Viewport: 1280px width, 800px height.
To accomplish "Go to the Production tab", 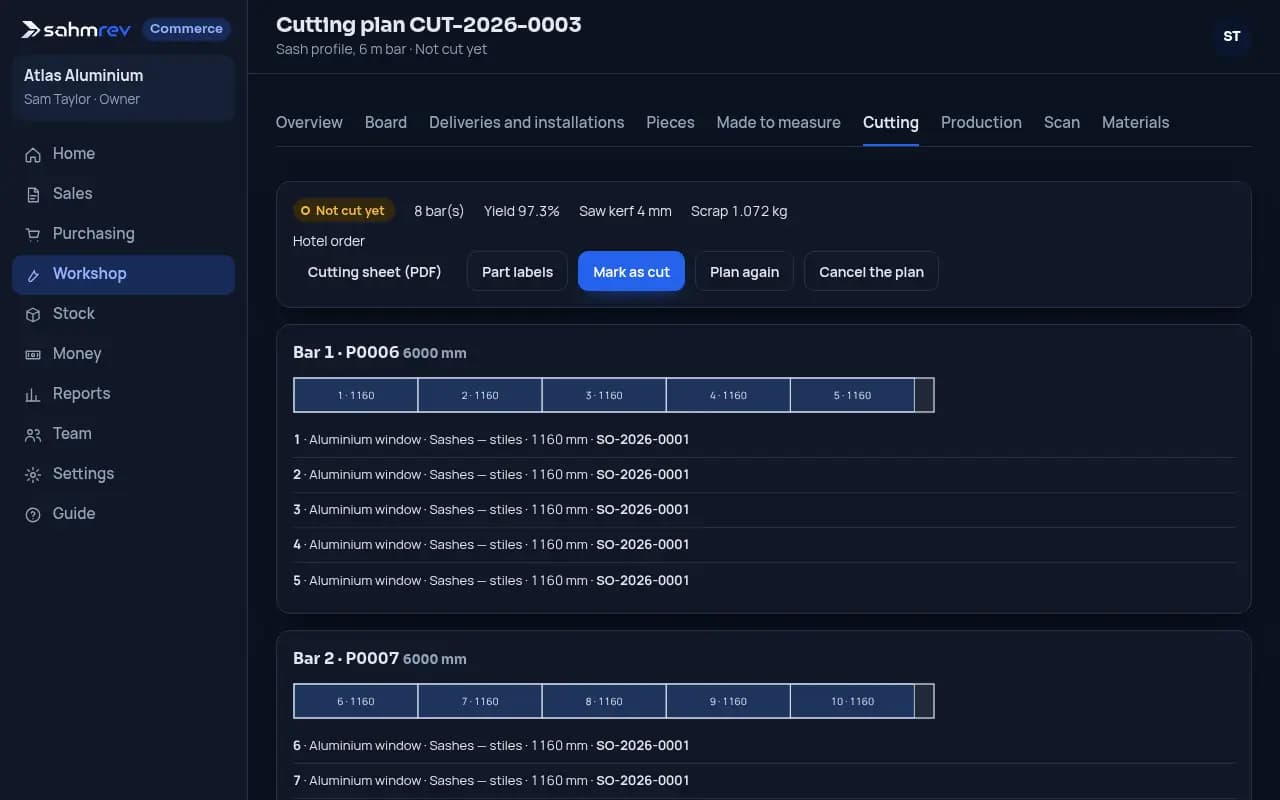I will [x=981, y=122].
